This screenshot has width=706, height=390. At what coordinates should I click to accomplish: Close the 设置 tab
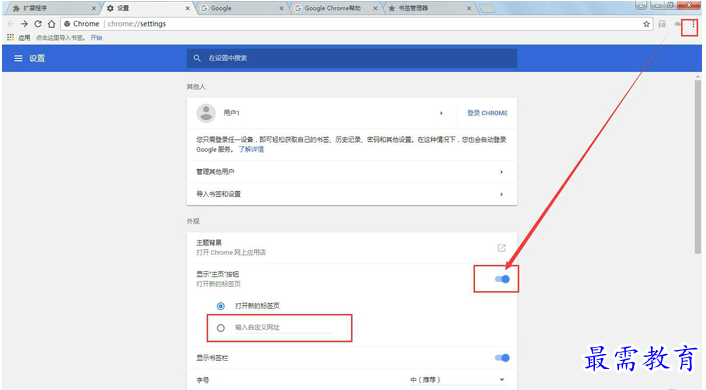point(188,8)
